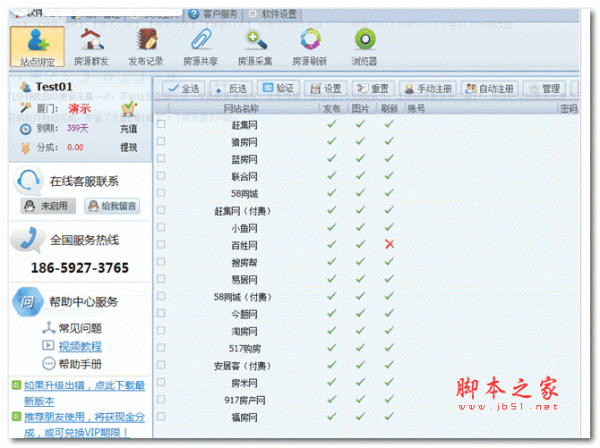This screenshot has height=448, width=600.
Task: Click the 在线客服联系 headset icon
Action: (28, 181)
